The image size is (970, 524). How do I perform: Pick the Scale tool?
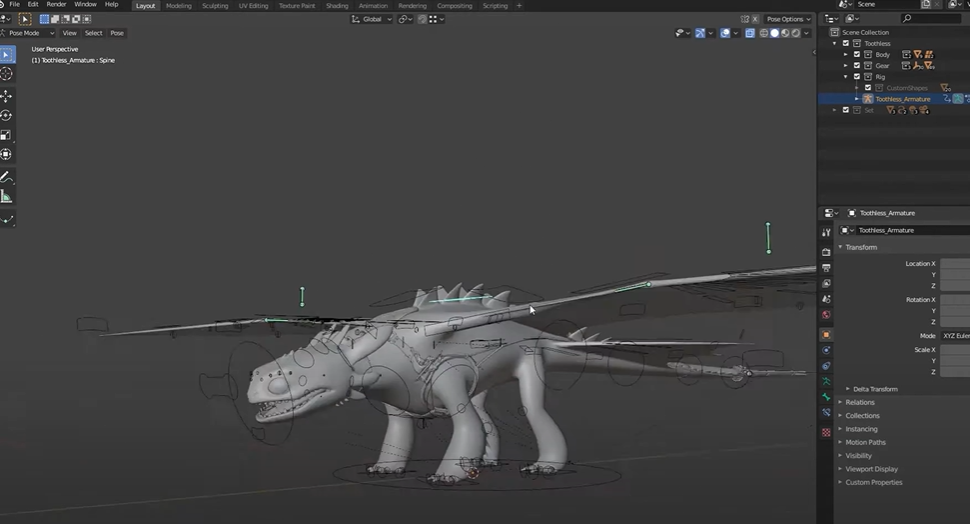[7, 135]
